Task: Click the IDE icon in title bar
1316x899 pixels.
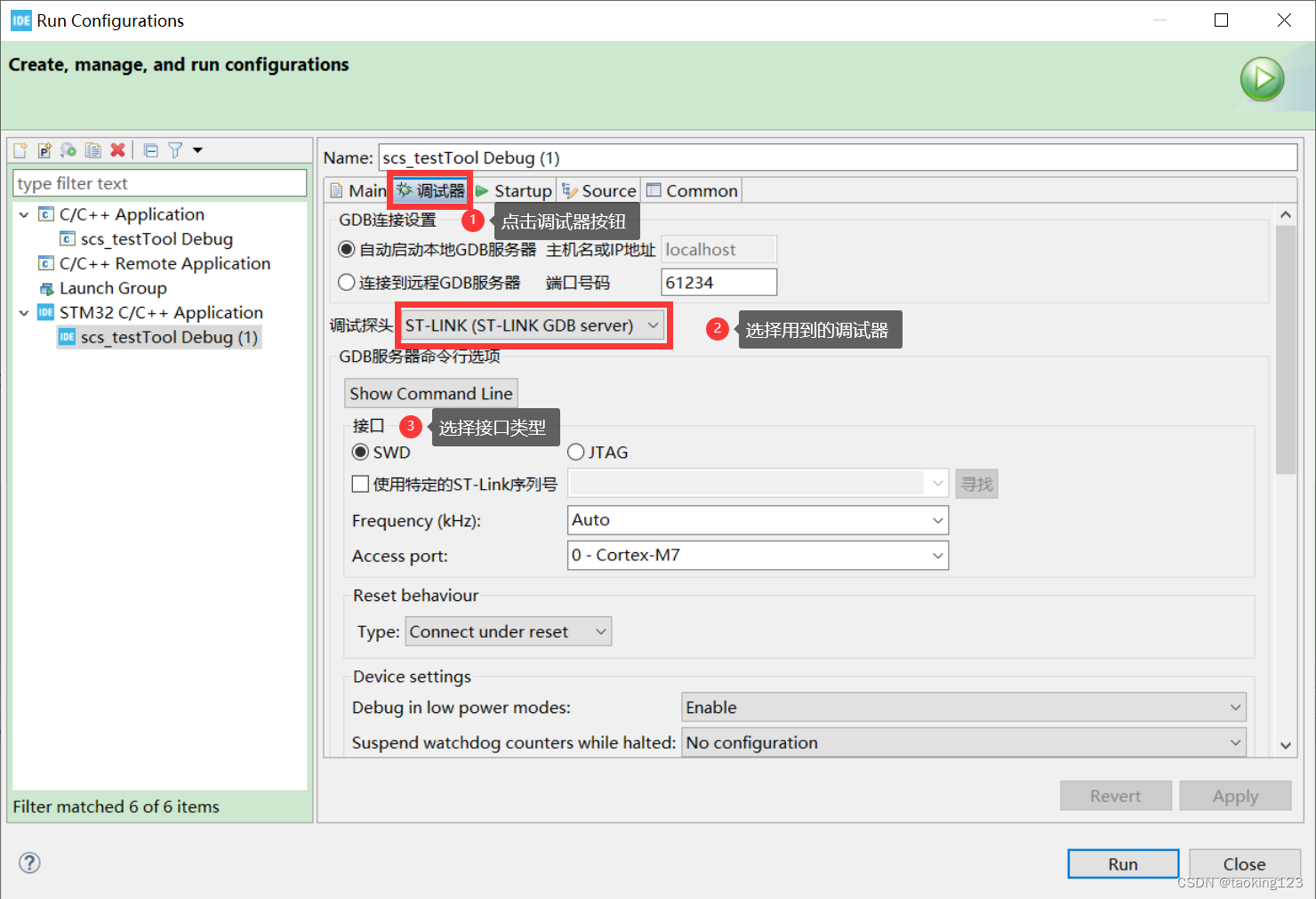Action: 20,20
